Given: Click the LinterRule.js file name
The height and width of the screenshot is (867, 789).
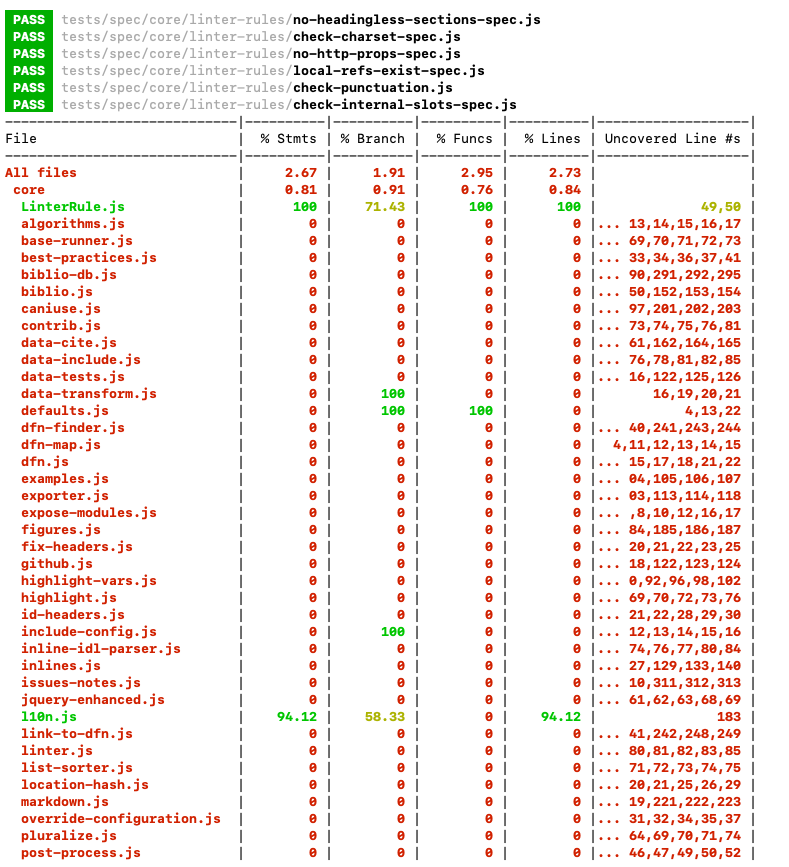Looking at the screenshot, I should 73,207.
